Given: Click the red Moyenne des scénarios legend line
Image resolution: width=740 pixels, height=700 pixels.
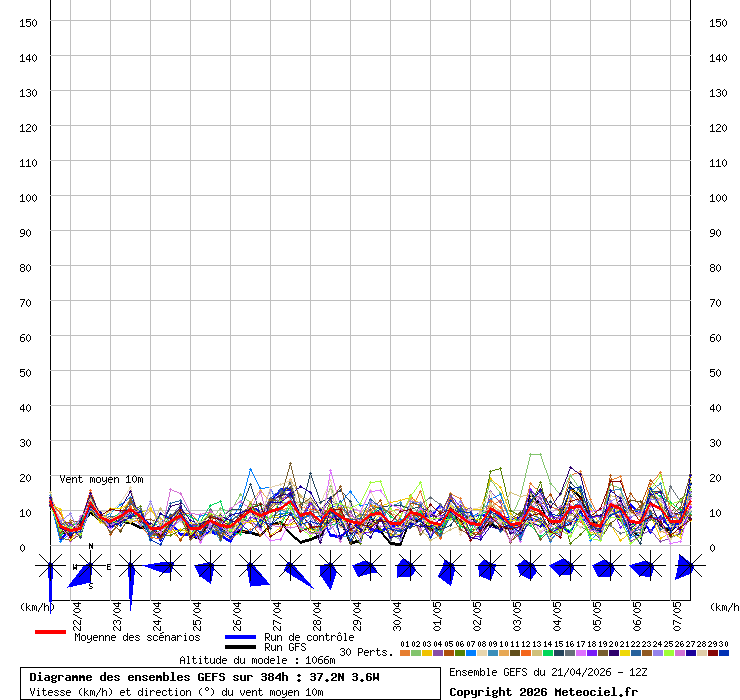Looking at the screenshot, I should [50, 632].
